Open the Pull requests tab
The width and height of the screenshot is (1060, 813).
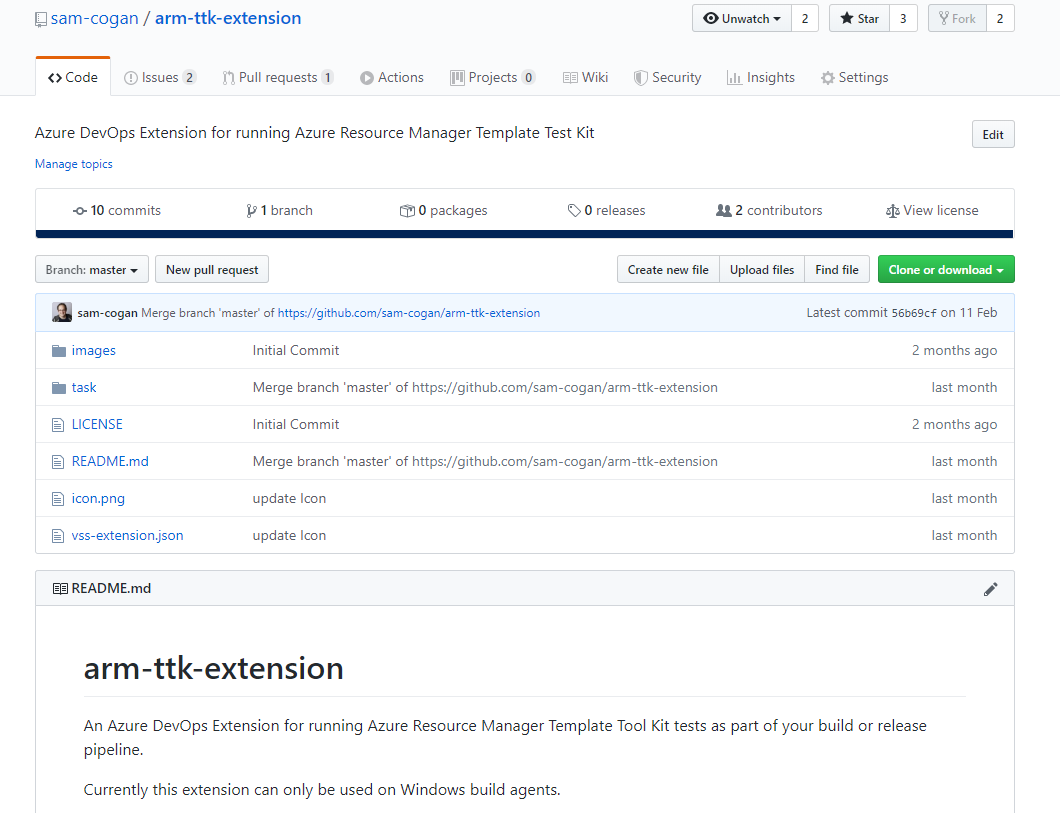tap(278, 78)
